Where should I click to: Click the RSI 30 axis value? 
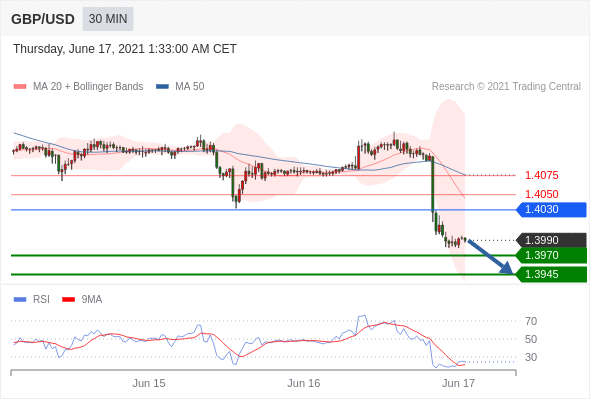pos(531,357)
